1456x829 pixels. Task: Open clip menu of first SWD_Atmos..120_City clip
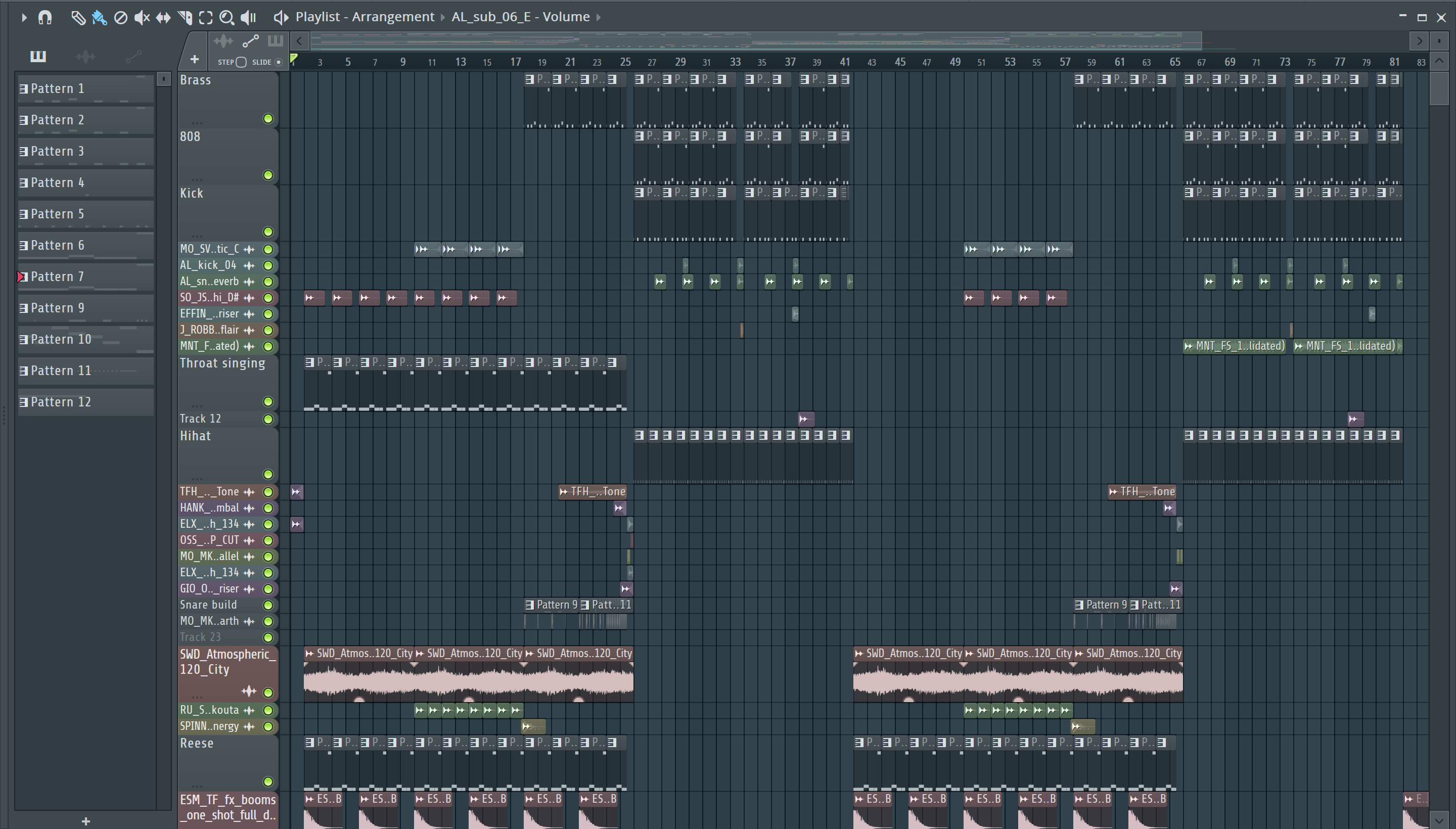pyautogui.click(x=309, y=654)
